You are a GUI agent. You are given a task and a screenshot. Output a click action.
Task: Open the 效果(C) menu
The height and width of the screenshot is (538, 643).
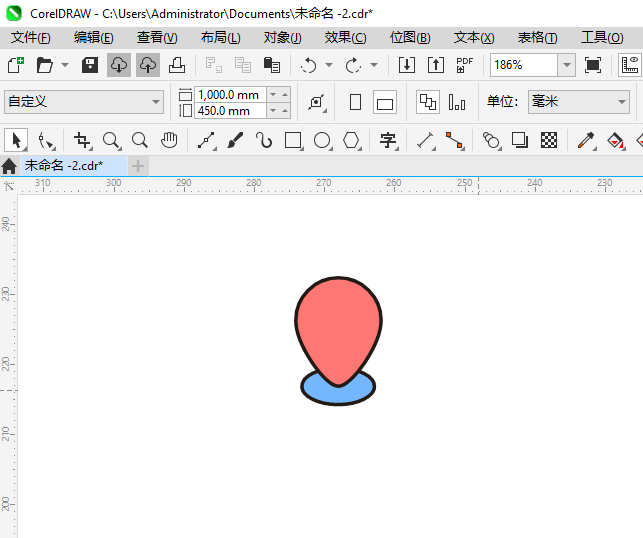coord(345,37)
